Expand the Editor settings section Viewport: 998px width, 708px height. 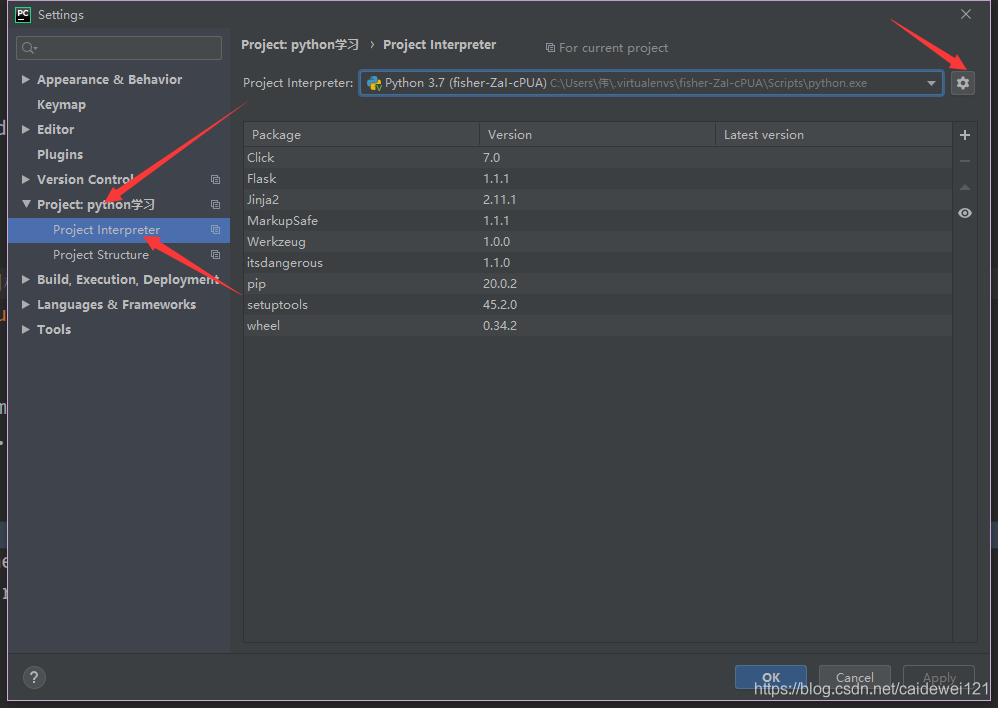tap(26, 130)
